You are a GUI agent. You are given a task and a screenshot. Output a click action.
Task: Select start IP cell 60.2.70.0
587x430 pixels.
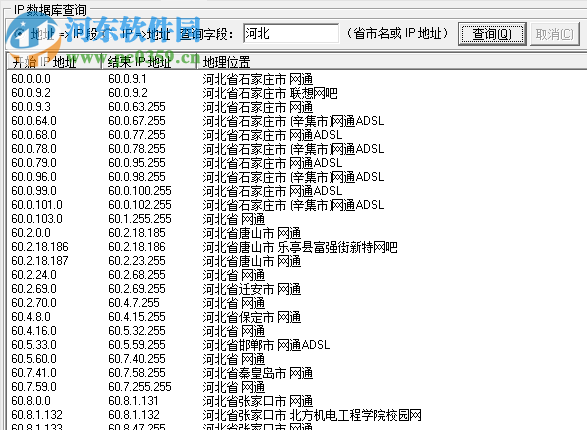(34, 303)
